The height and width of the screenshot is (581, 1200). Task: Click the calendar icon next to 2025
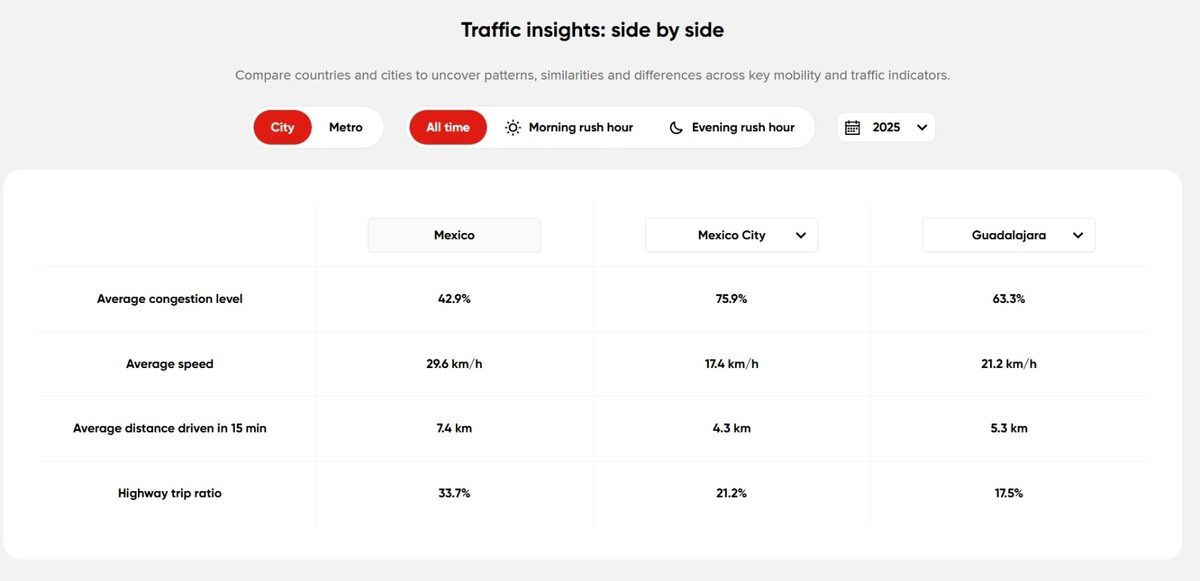853,128
